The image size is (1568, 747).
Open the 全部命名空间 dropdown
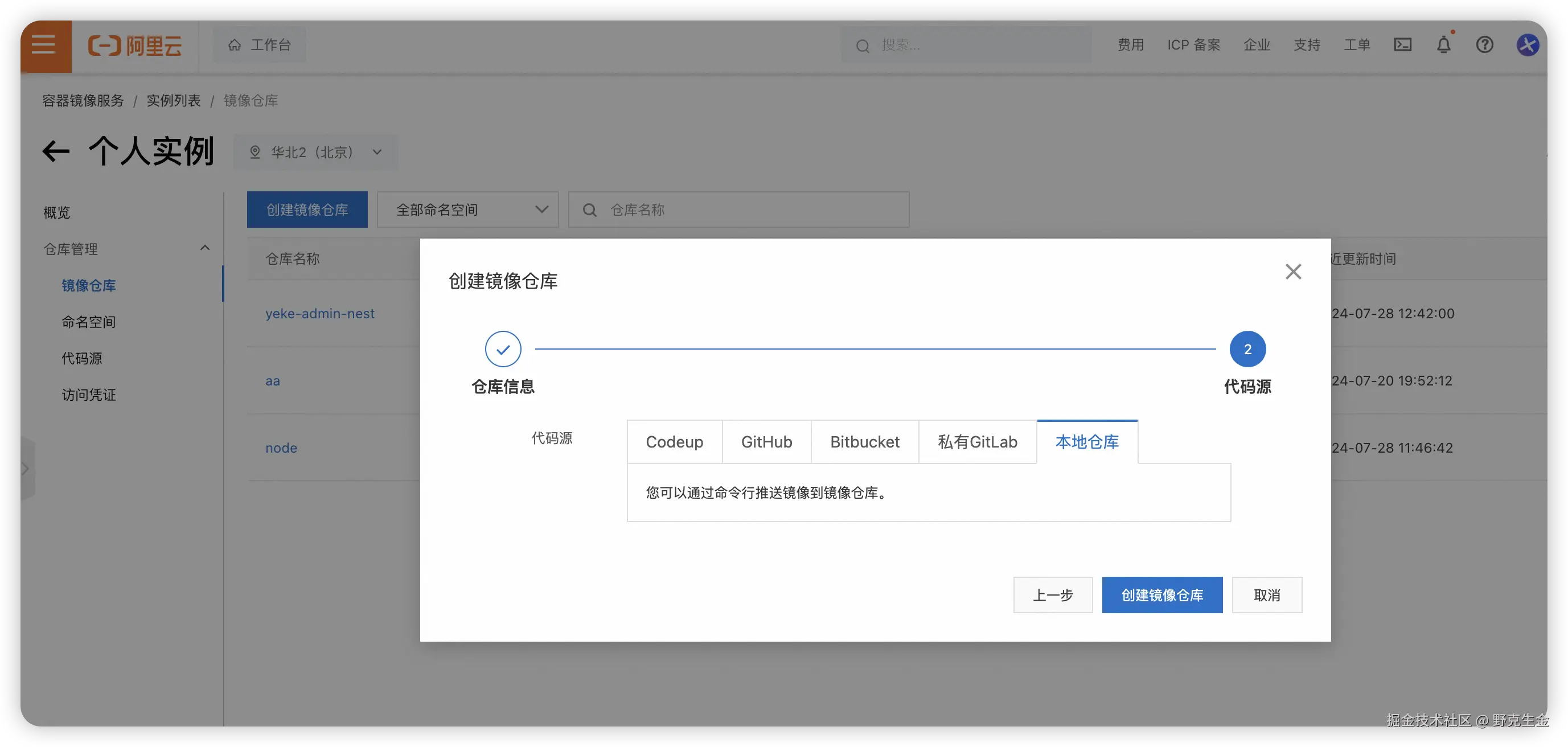(x=467, y=210)
